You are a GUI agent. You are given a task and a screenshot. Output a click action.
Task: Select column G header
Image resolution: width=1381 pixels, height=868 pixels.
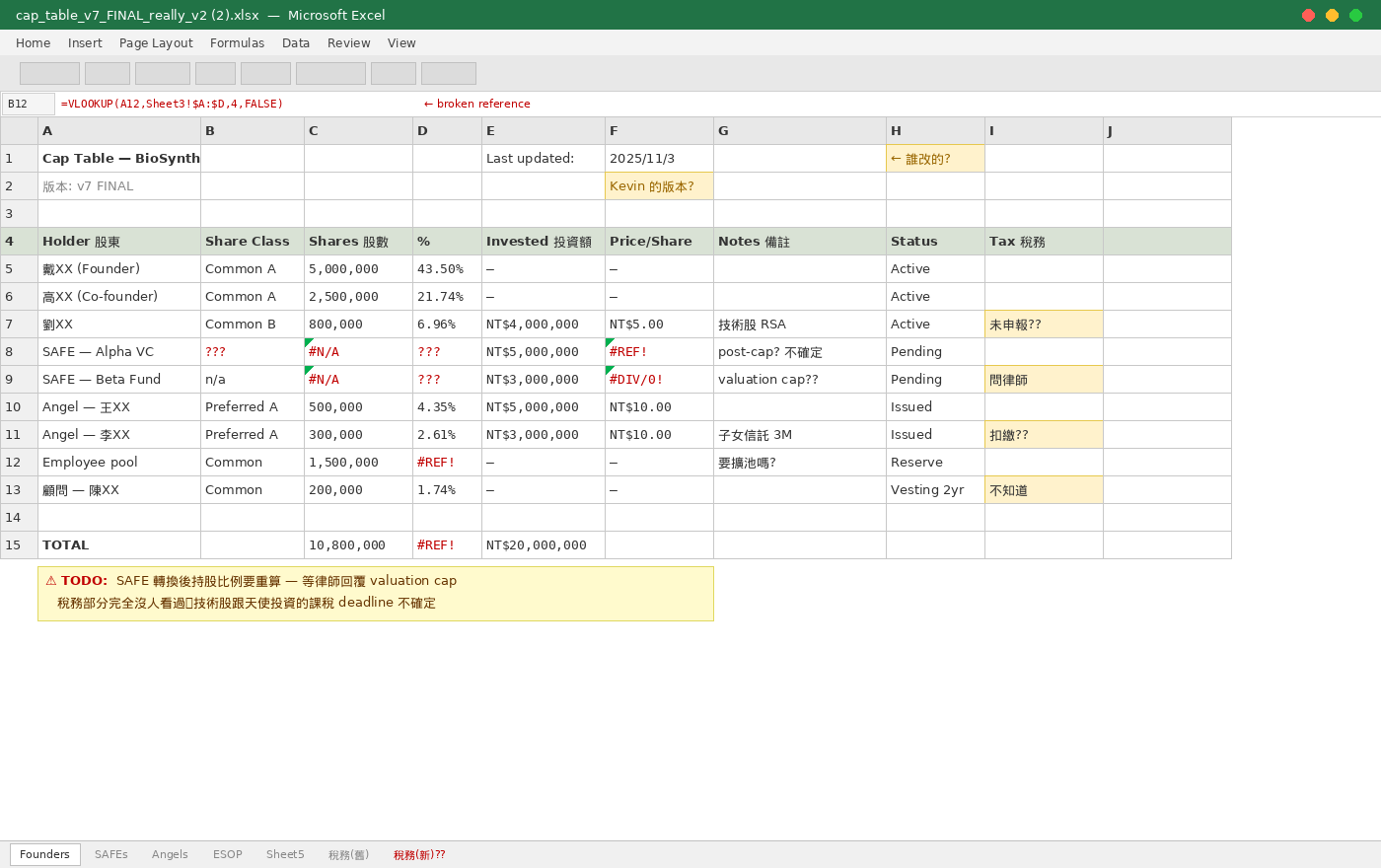(800, 131)
